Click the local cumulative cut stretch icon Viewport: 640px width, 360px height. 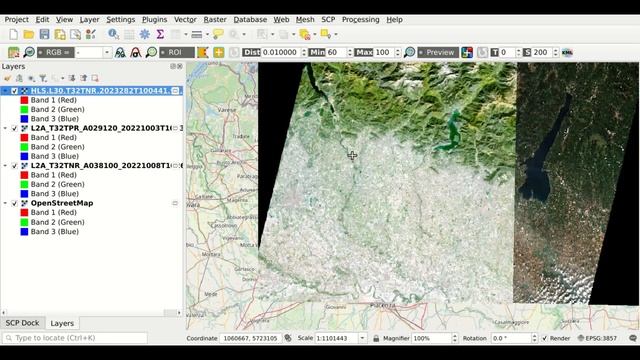click(120, 52)
